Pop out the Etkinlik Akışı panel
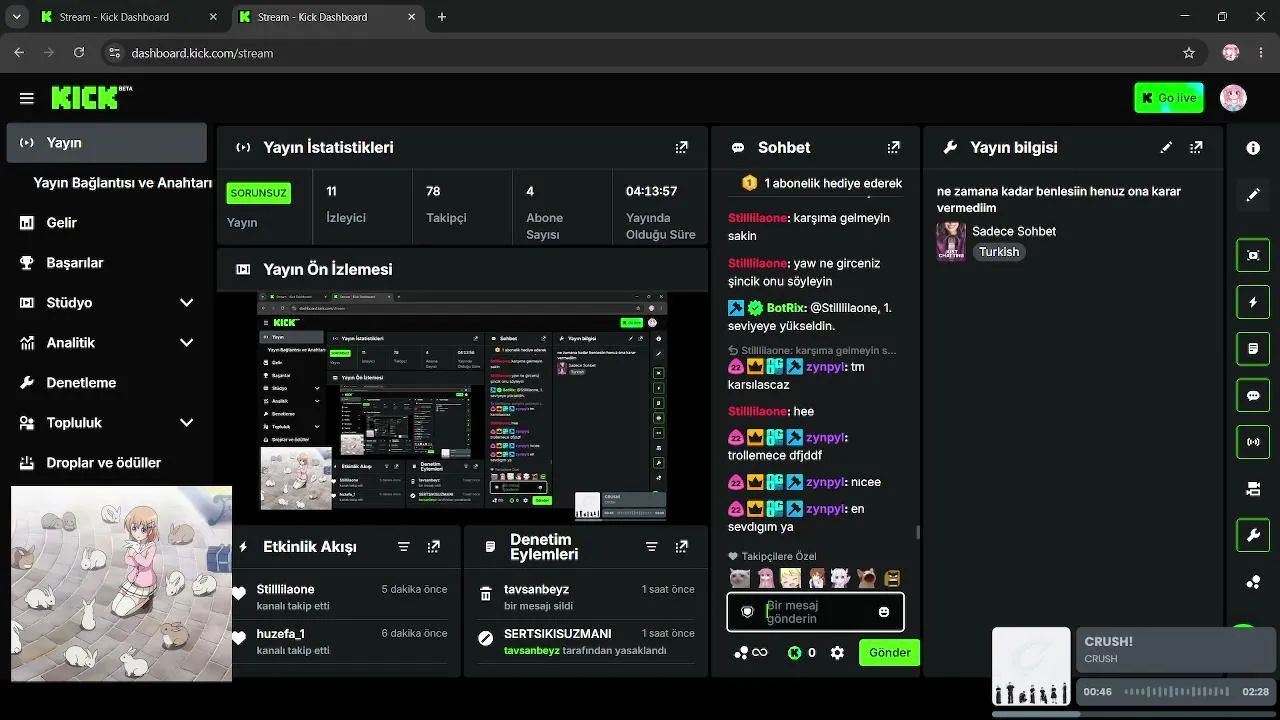Image resolution: width=1280 pixels, height=720 pixels. [x=434, y=547]
